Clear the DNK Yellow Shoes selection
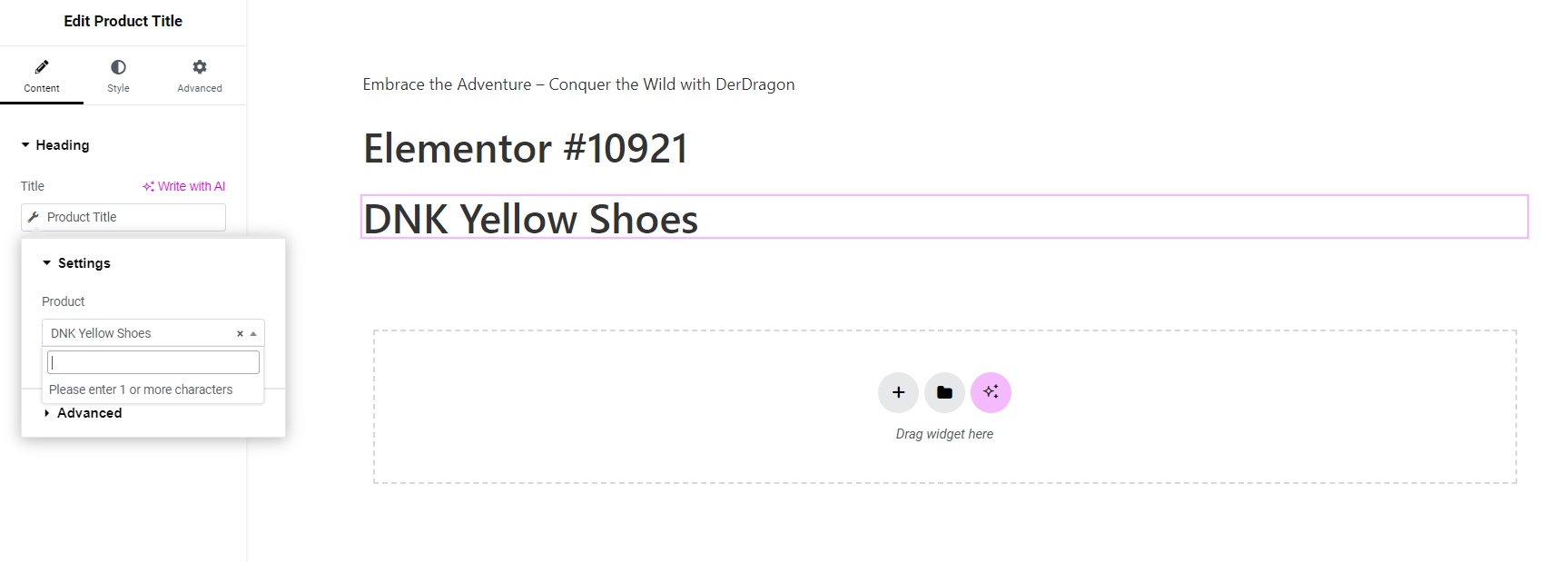 coord(240,334)
